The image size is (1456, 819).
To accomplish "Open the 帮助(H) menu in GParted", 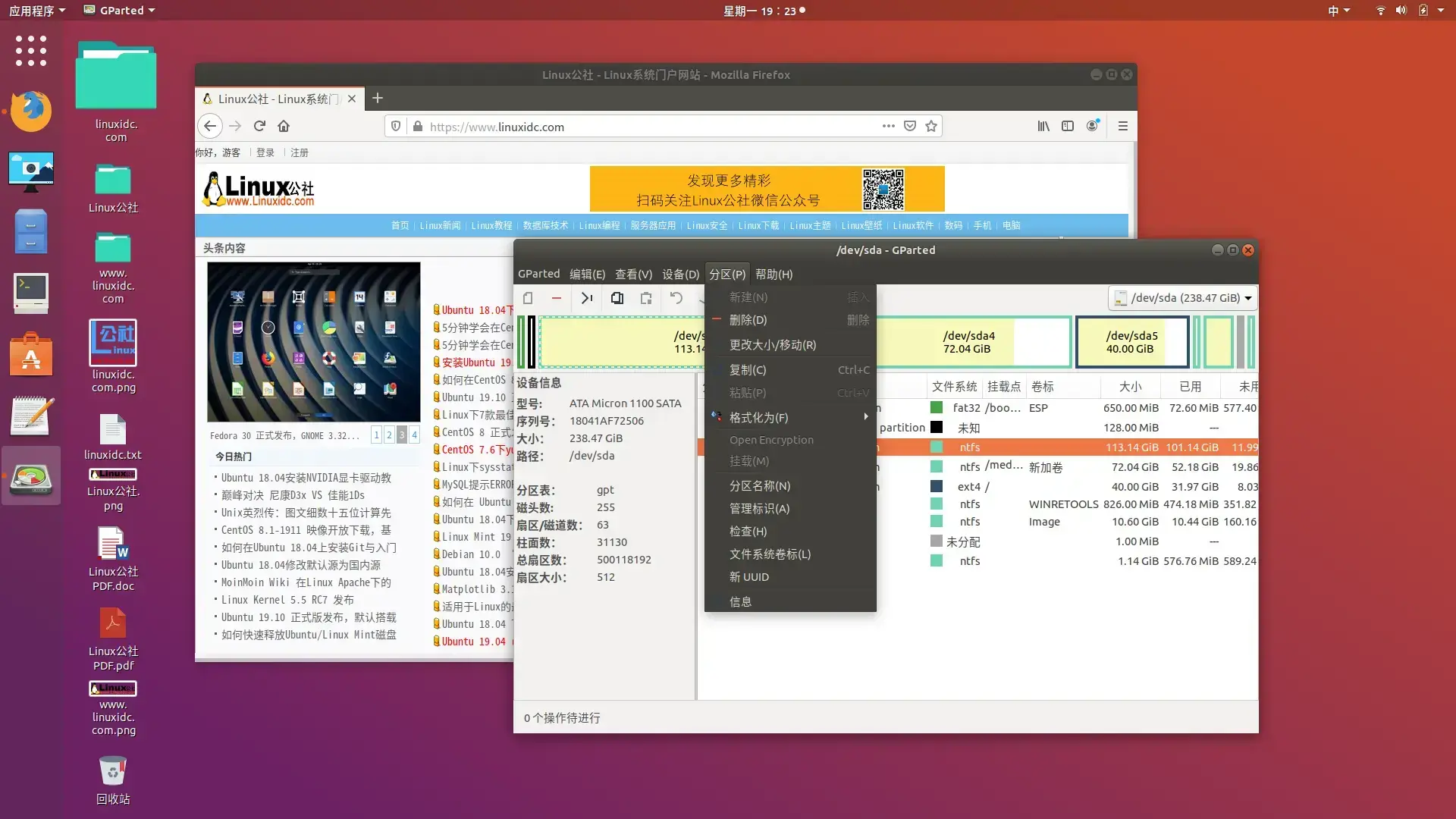I will click(773, 274).
